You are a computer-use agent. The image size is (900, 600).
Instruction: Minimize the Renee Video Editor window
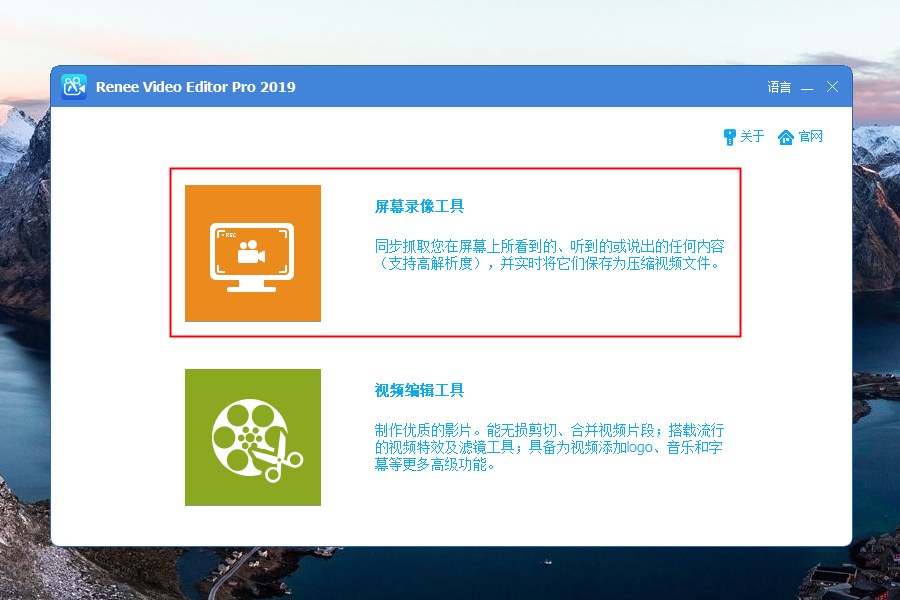(x=807, y=87)
